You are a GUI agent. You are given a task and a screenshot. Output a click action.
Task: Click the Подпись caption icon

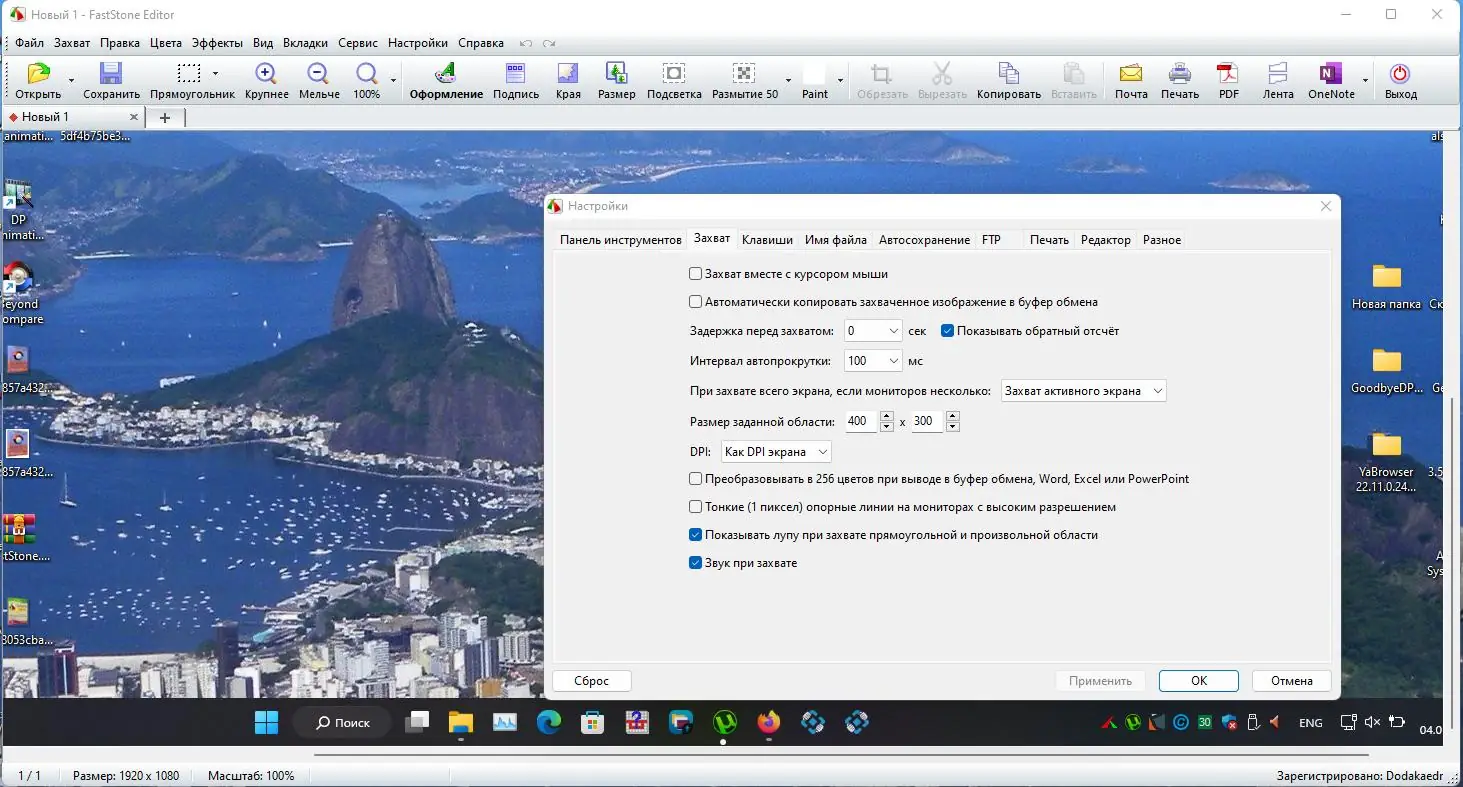516,75
